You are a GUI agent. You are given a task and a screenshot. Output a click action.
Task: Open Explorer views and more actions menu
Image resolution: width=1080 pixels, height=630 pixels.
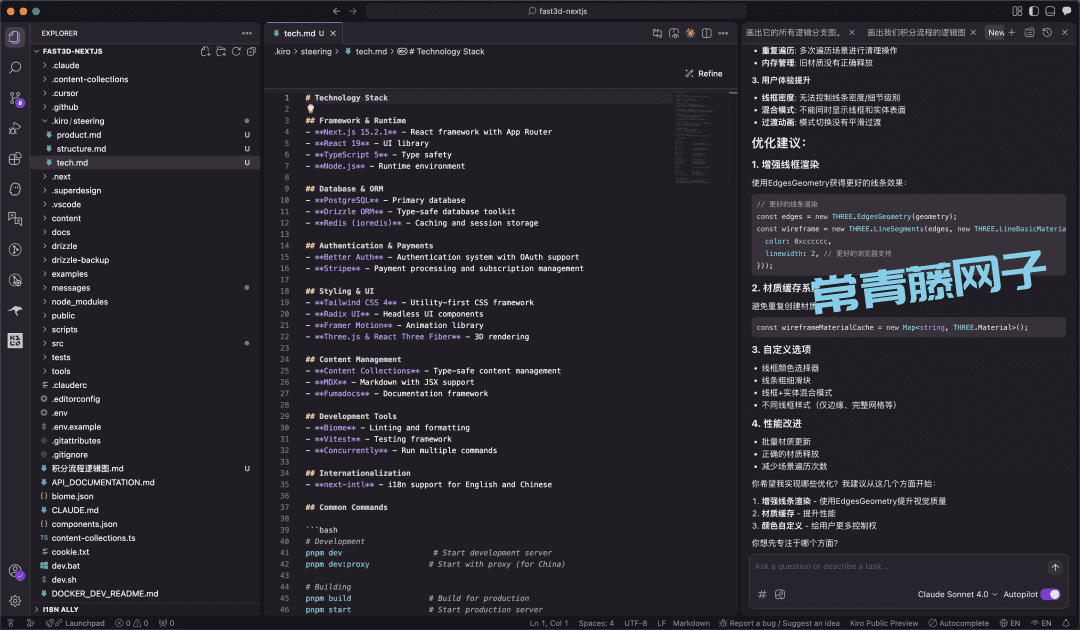[x=247, y=33]
